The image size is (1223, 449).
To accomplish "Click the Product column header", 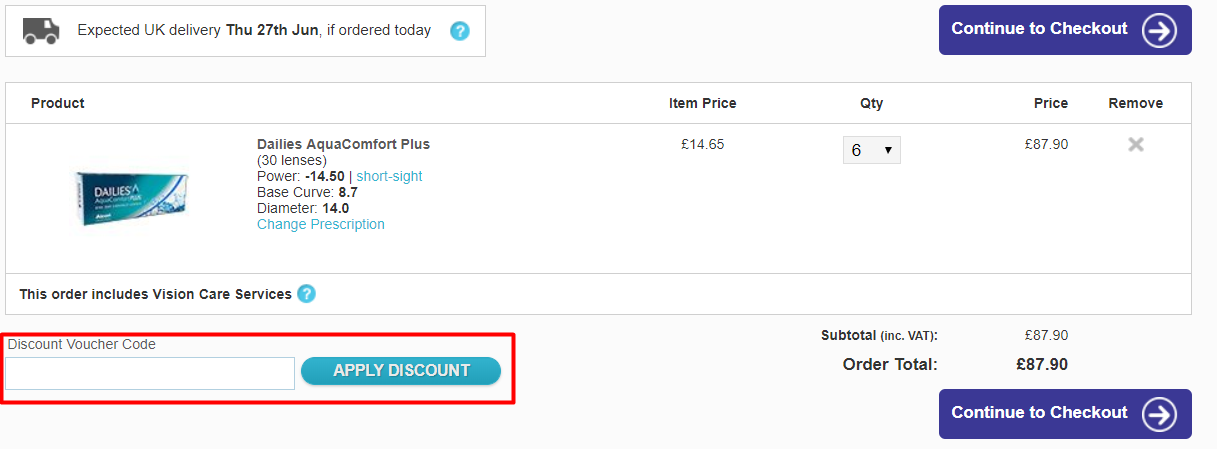I will point(58,103).
